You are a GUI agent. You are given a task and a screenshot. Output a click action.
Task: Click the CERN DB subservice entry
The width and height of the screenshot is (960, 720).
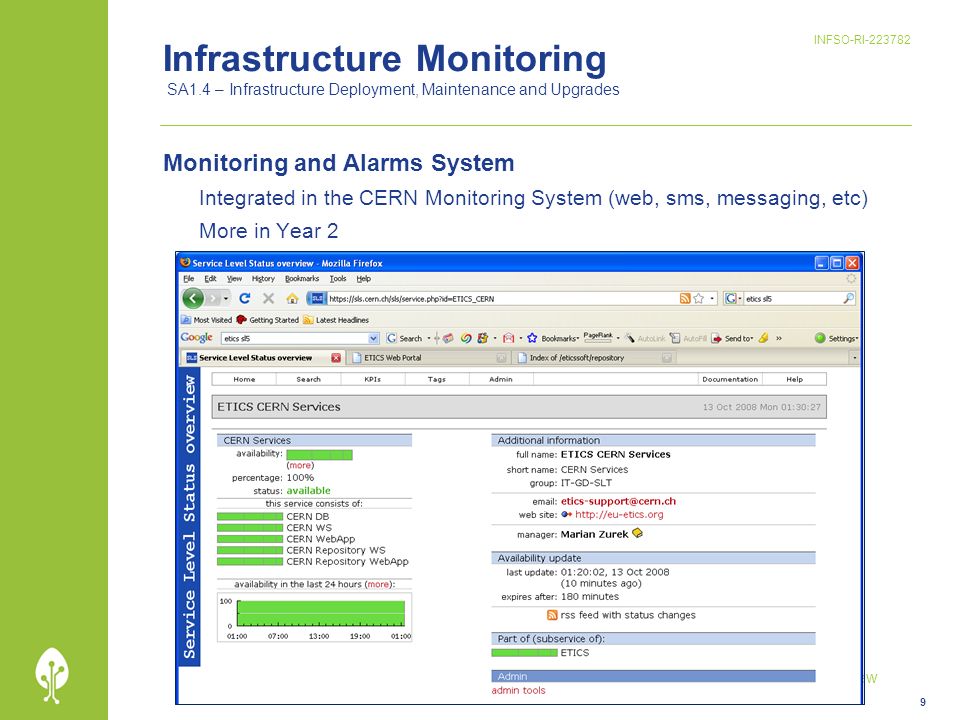(x=308, y=516)
